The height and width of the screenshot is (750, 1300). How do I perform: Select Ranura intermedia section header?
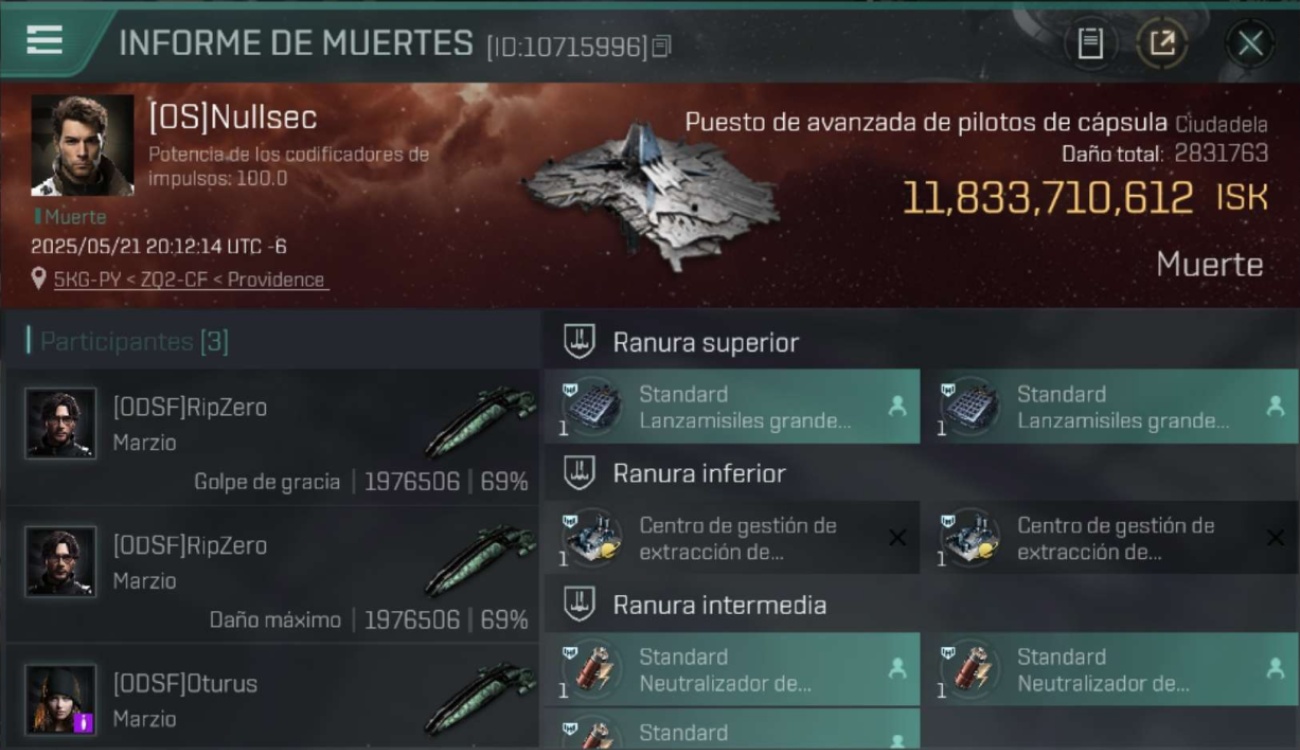[719, 605]
